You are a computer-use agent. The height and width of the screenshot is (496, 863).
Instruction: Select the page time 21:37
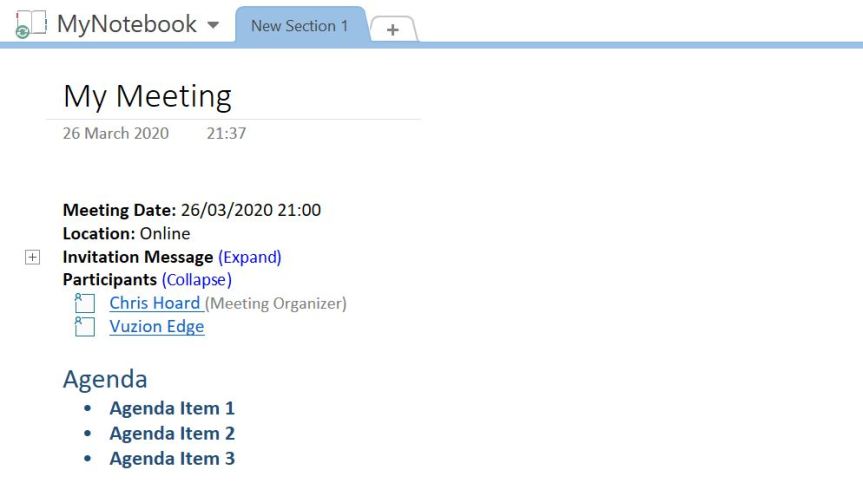226,133
